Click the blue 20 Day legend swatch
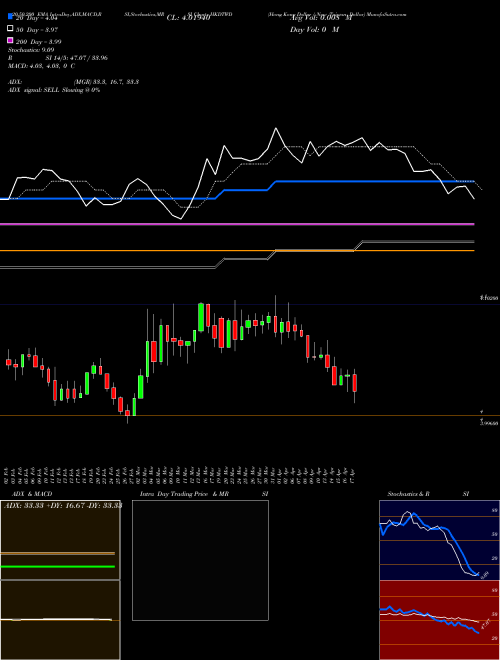500x660 pixels. (x=10, y=17)
